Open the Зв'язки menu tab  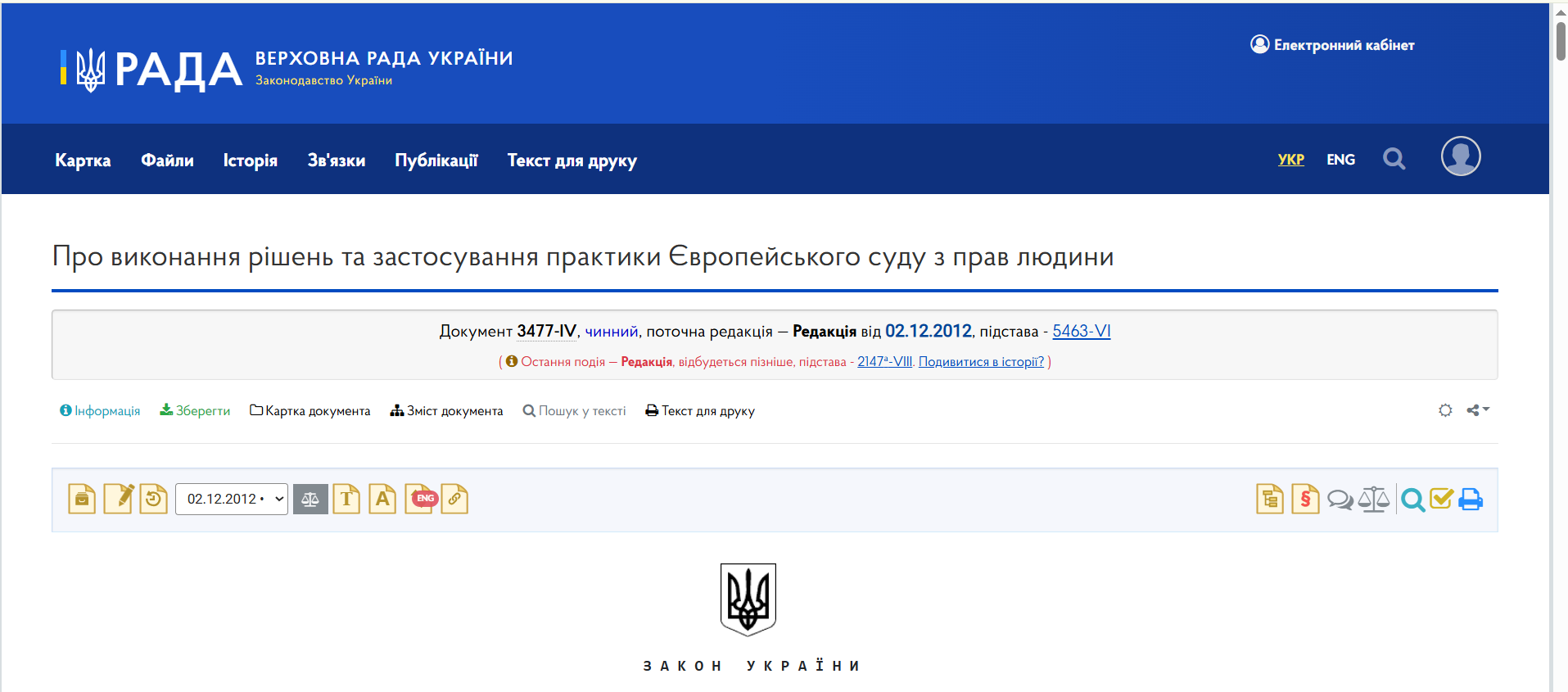click(x=337, y=161)
